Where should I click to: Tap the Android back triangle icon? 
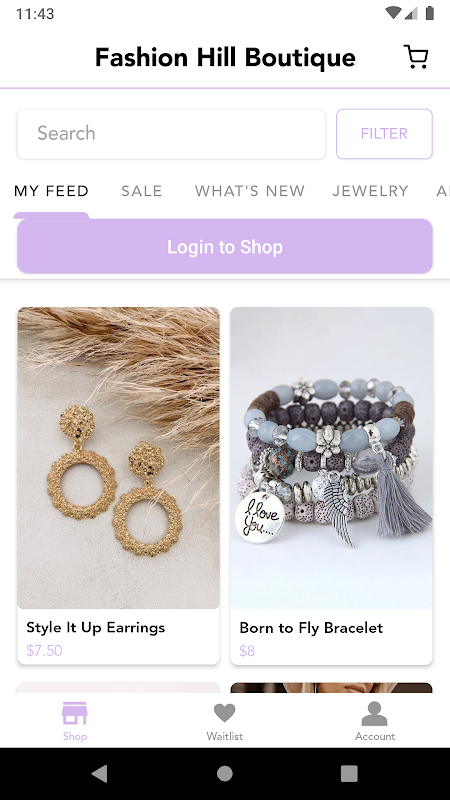coord(99,774)
